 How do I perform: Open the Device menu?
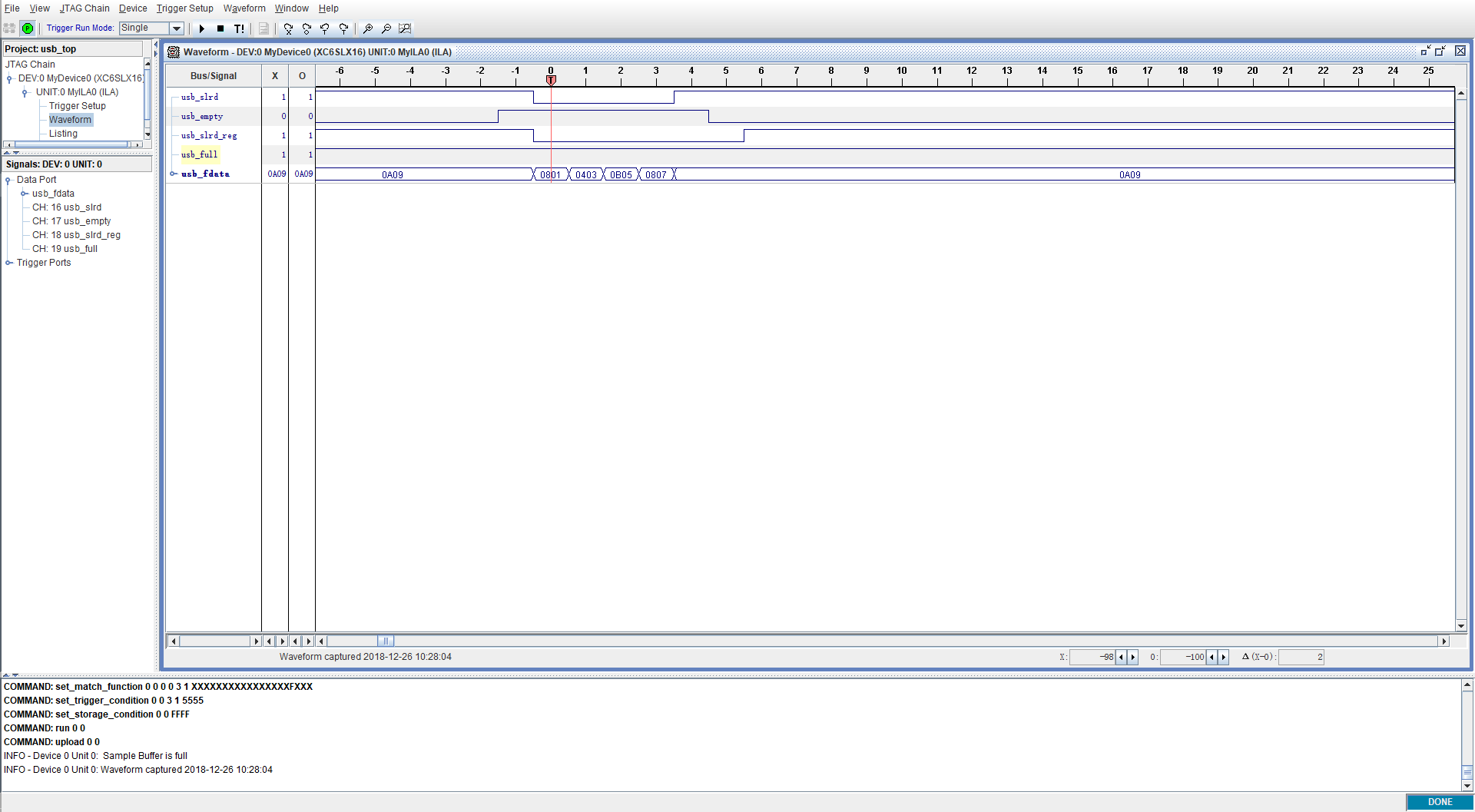pos(133,8)
